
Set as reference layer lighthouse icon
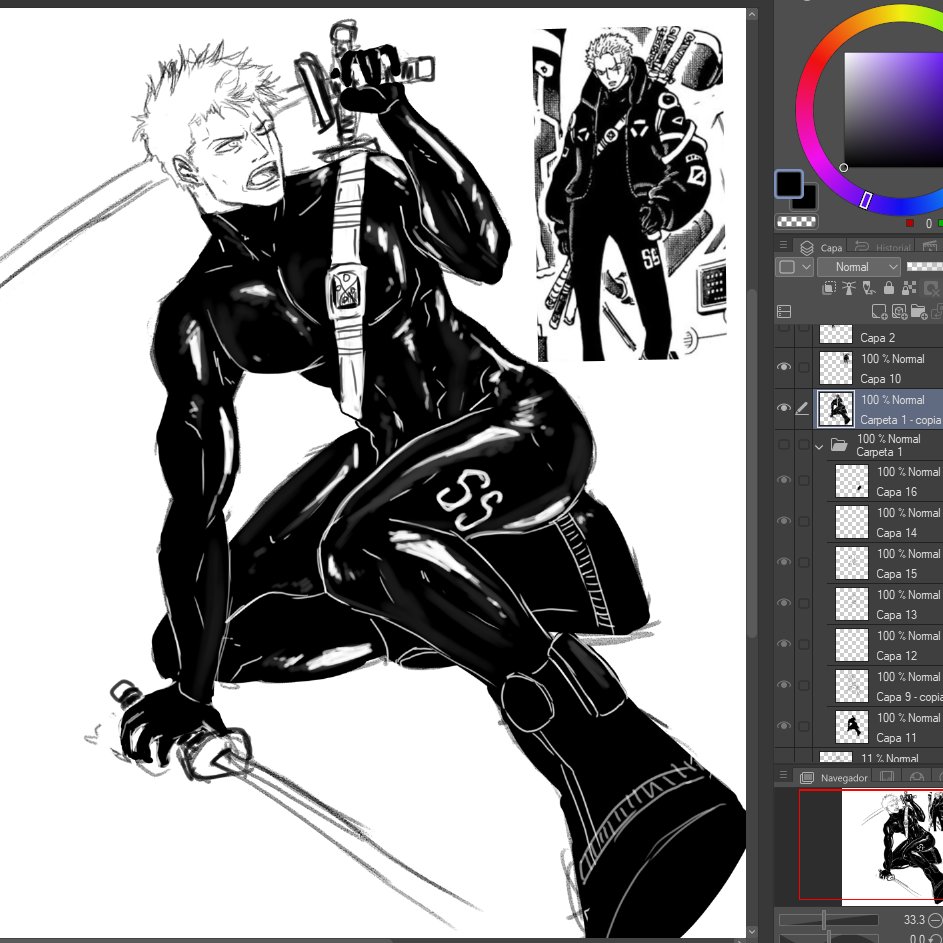[x=849, y=288]
